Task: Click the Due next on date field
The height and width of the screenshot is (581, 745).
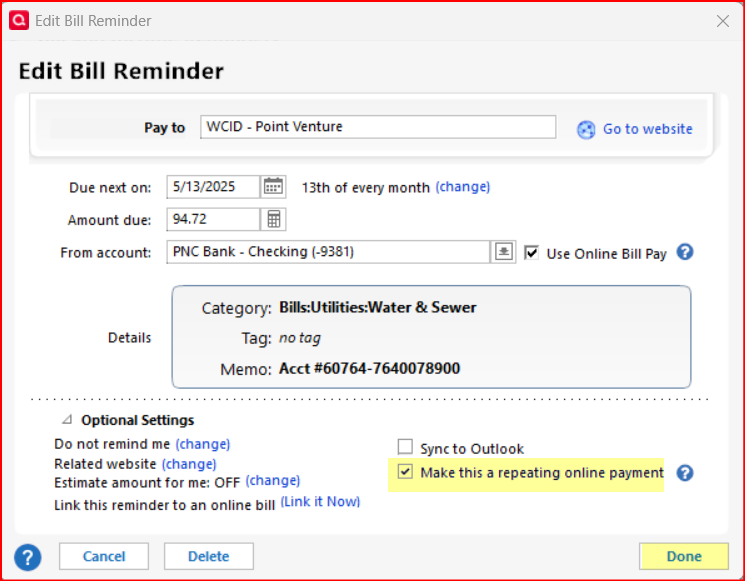Action: tap(213, 187)
